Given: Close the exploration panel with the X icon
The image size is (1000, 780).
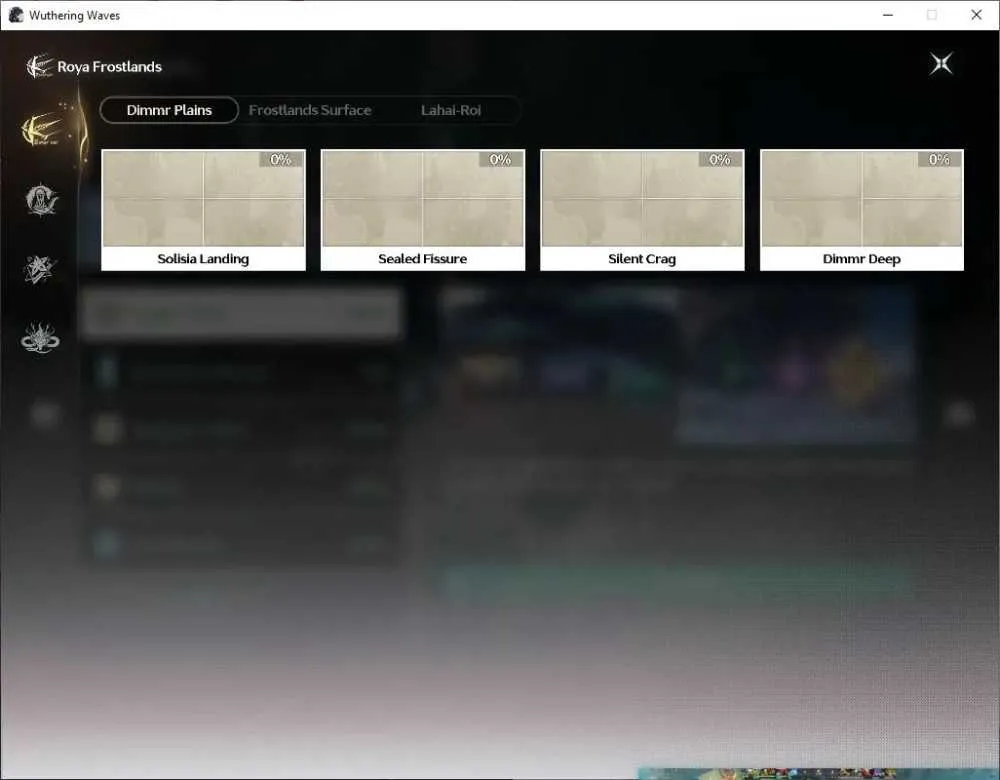Looking at the screenshot, I should [941, 63].
